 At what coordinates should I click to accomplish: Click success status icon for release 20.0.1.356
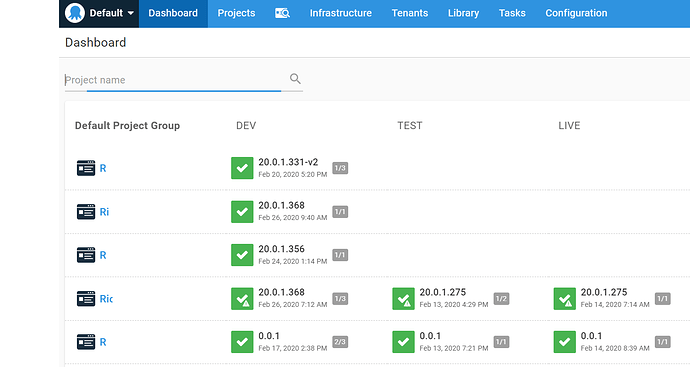click(x=242, y=255)
